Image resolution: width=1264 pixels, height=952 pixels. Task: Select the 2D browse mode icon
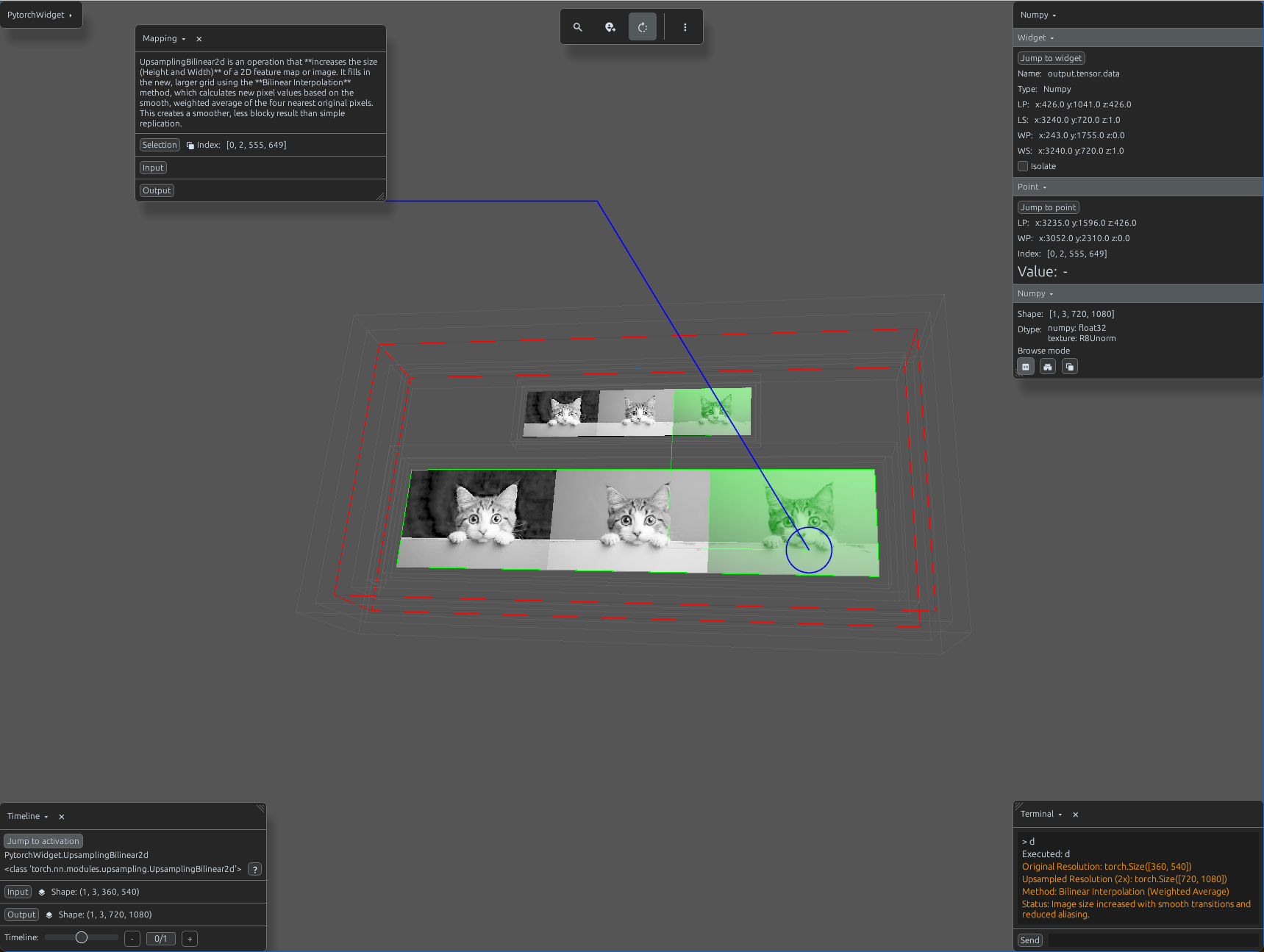(1026, 367)
